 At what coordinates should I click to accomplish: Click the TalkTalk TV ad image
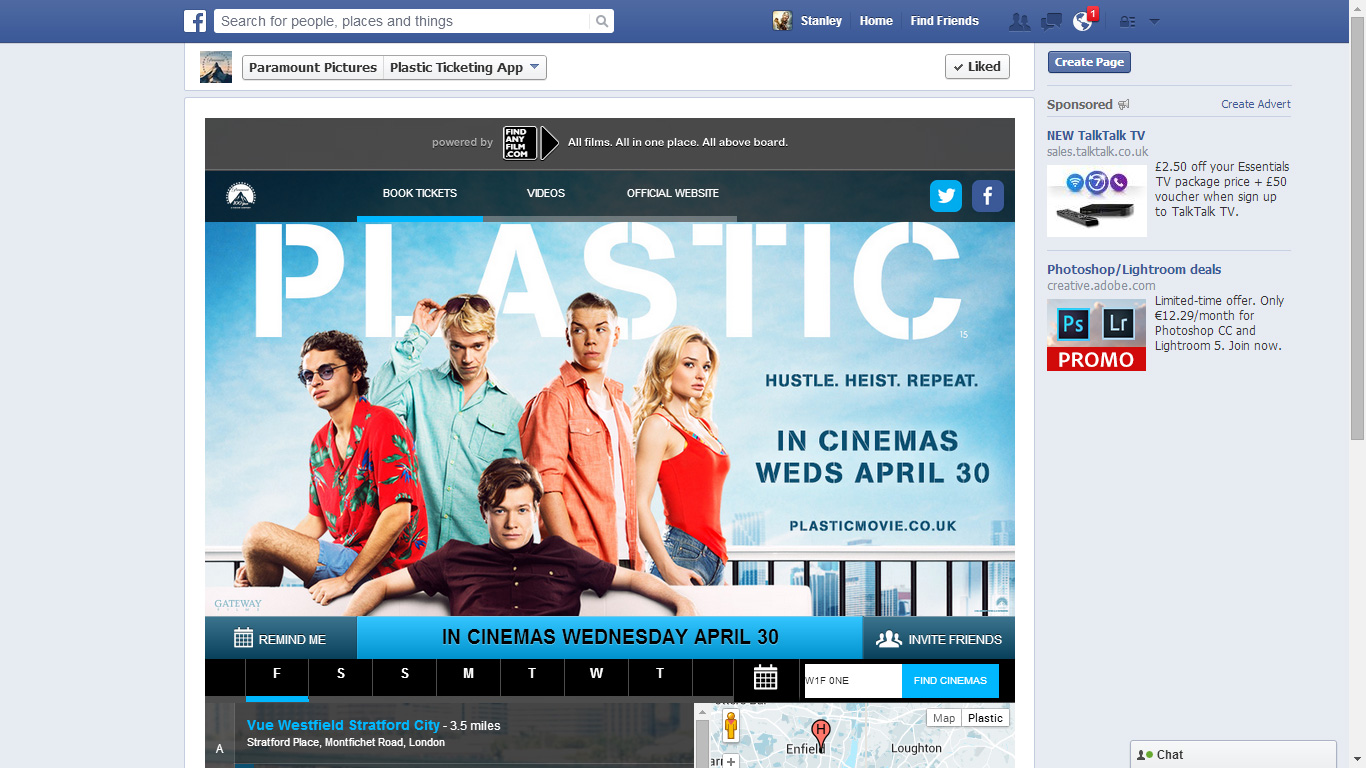click(1097, 201)
